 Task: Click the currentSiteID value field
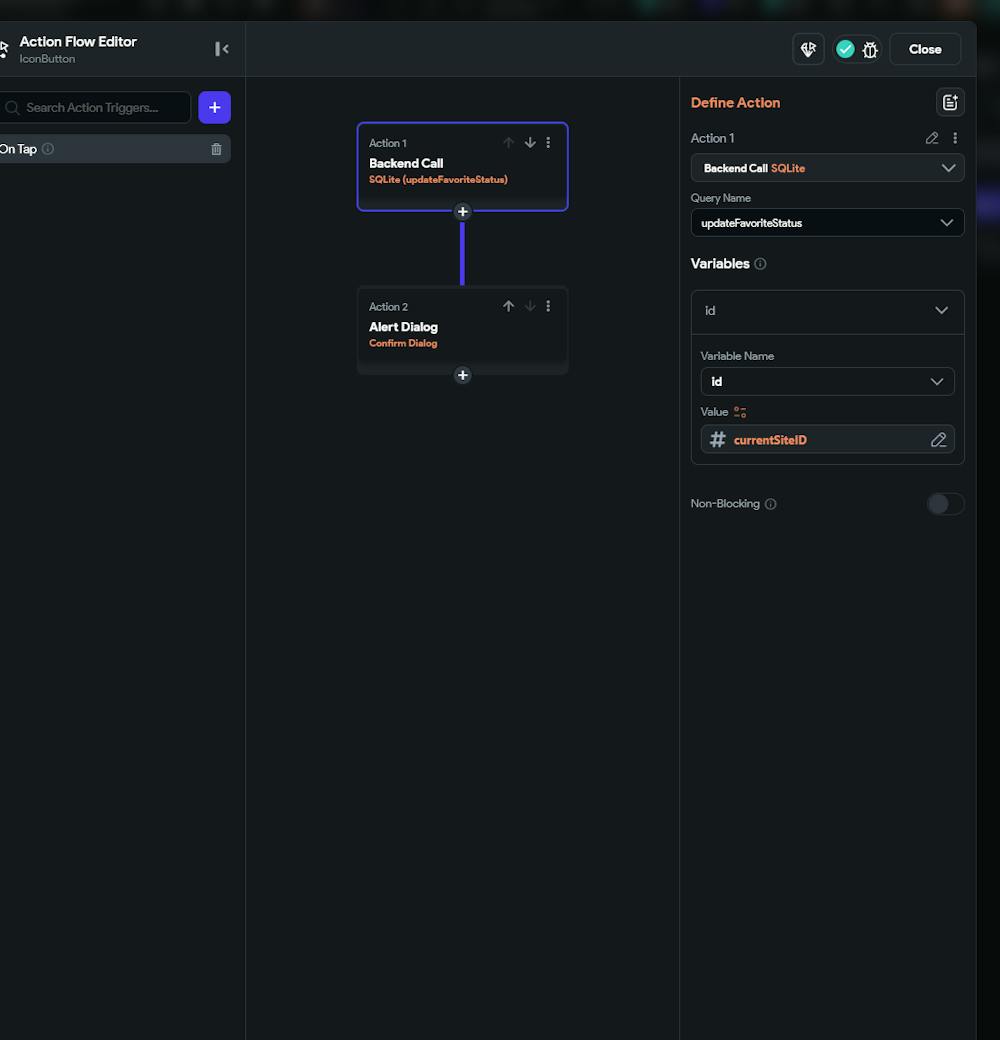(827, 440)
